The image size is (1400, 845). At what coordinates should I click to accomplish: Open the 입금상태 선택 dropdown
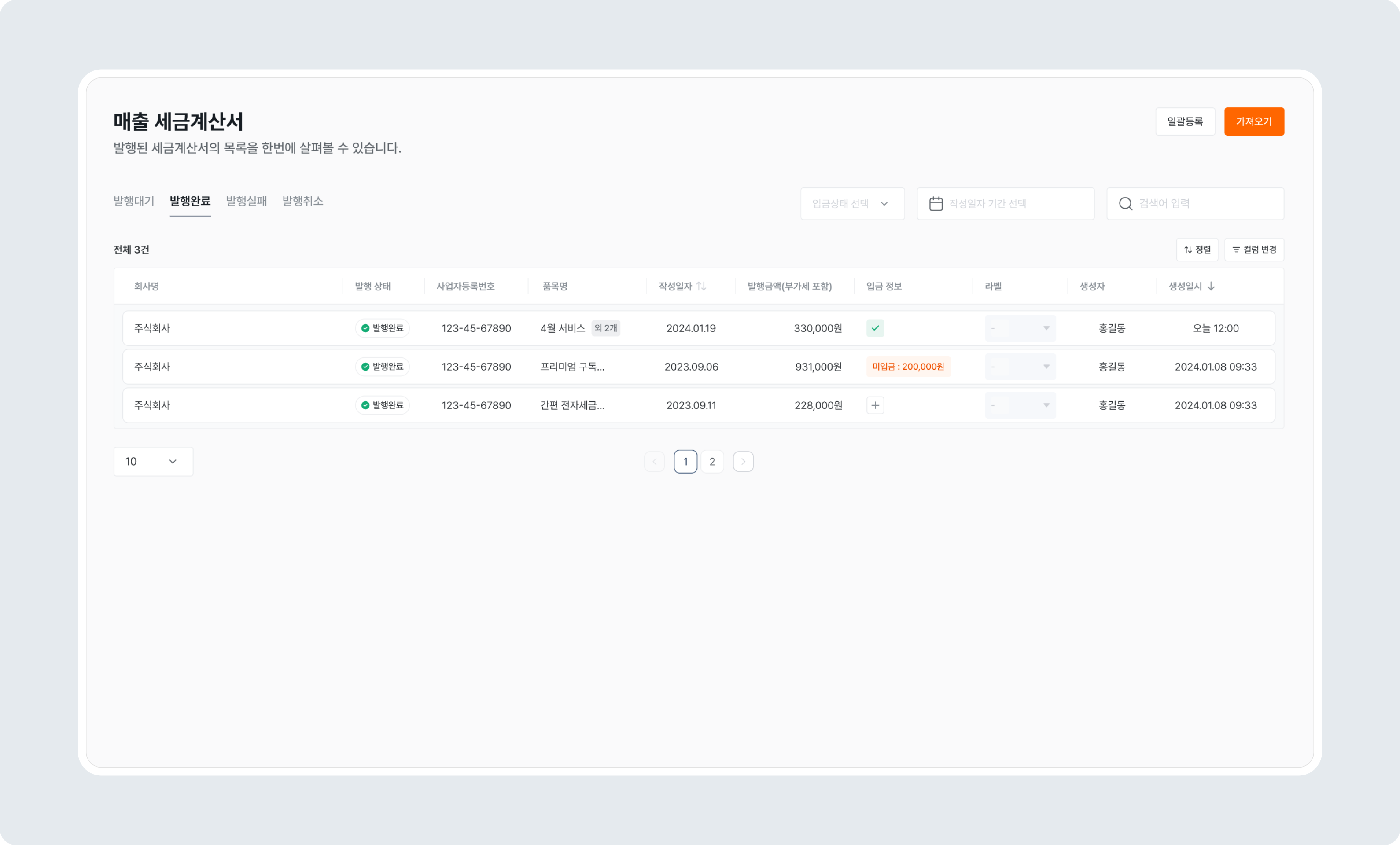pyautogui.click(x=852, y=204)
